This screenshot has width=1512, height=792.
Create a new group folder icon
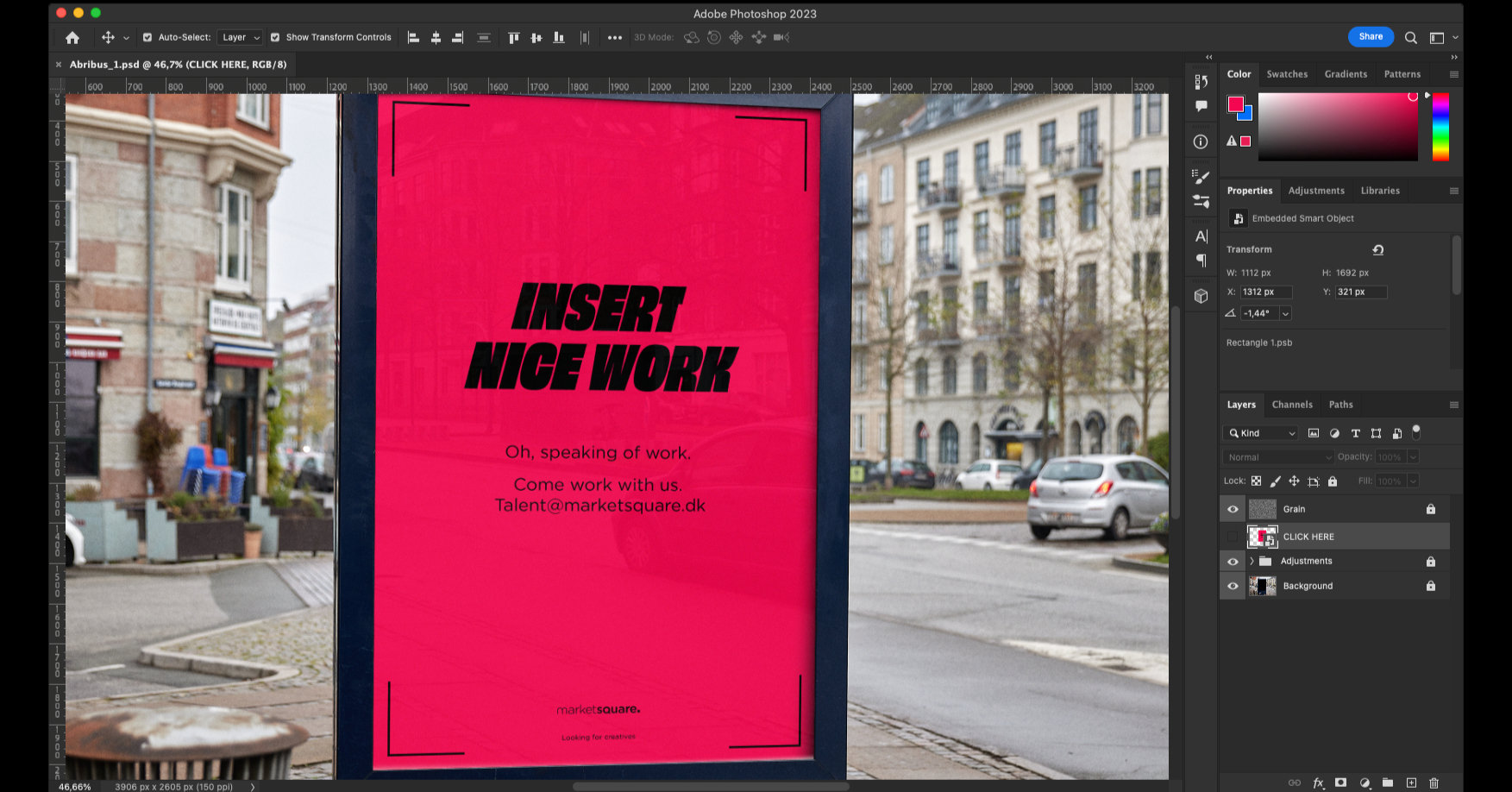pyautogui.click(x=1388, y=783)
